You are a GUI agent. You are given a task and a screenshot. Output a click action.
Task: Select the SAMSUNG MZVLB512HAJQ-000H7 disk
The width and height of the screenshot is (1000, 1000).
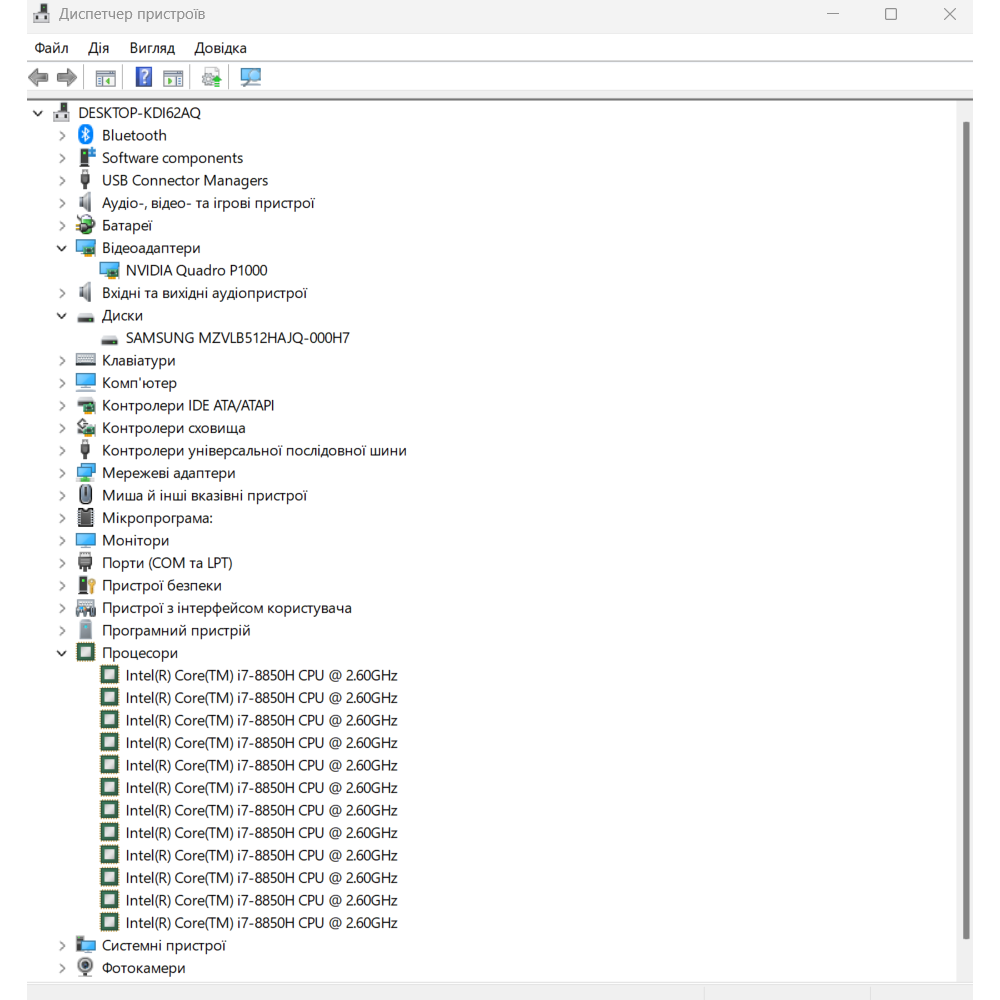pyautogui.click(x=237, y=338)
